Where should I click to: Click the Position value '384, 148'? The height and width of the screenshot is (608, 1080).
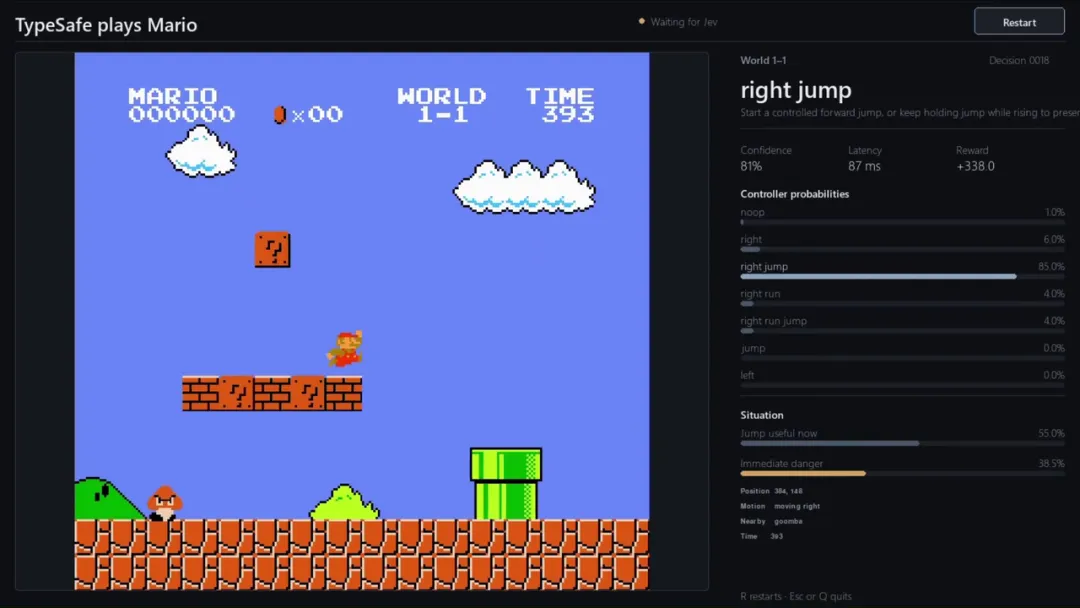click(x=788, y=491)
